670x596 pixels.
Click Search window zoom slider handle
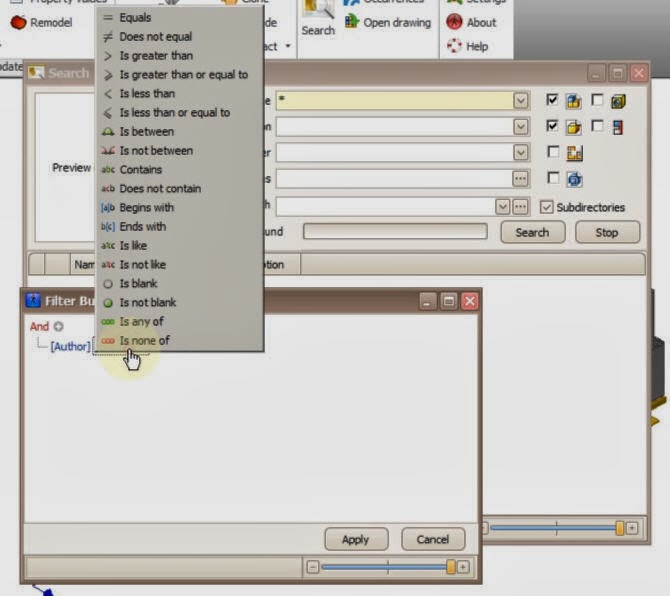(620, 528)
